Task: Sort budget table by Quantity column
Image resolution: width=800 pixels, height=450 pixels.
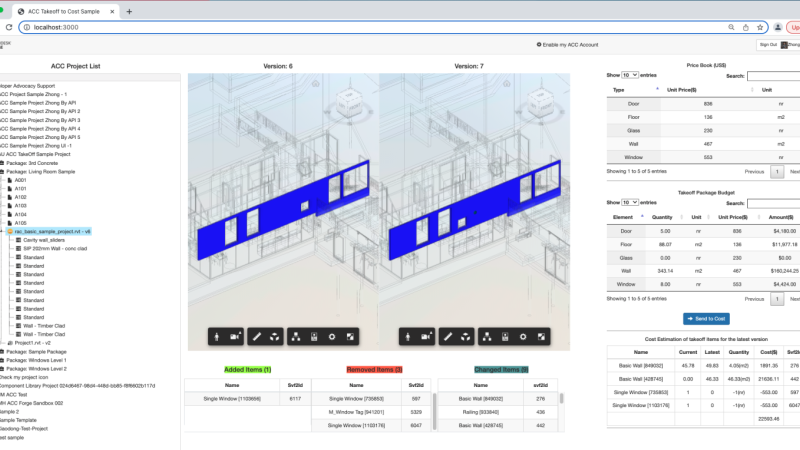Action: click(665, 217)
